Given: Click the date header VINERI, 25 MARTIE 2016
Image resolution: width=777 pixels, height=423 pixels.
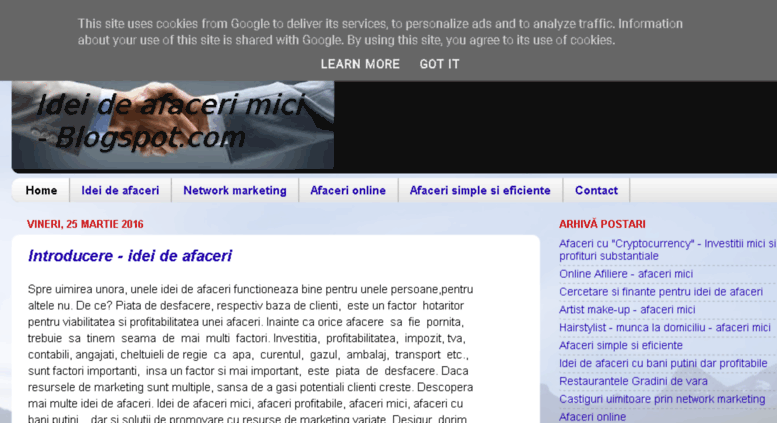Looking at the screenshot, I should [x=85, y=224].
